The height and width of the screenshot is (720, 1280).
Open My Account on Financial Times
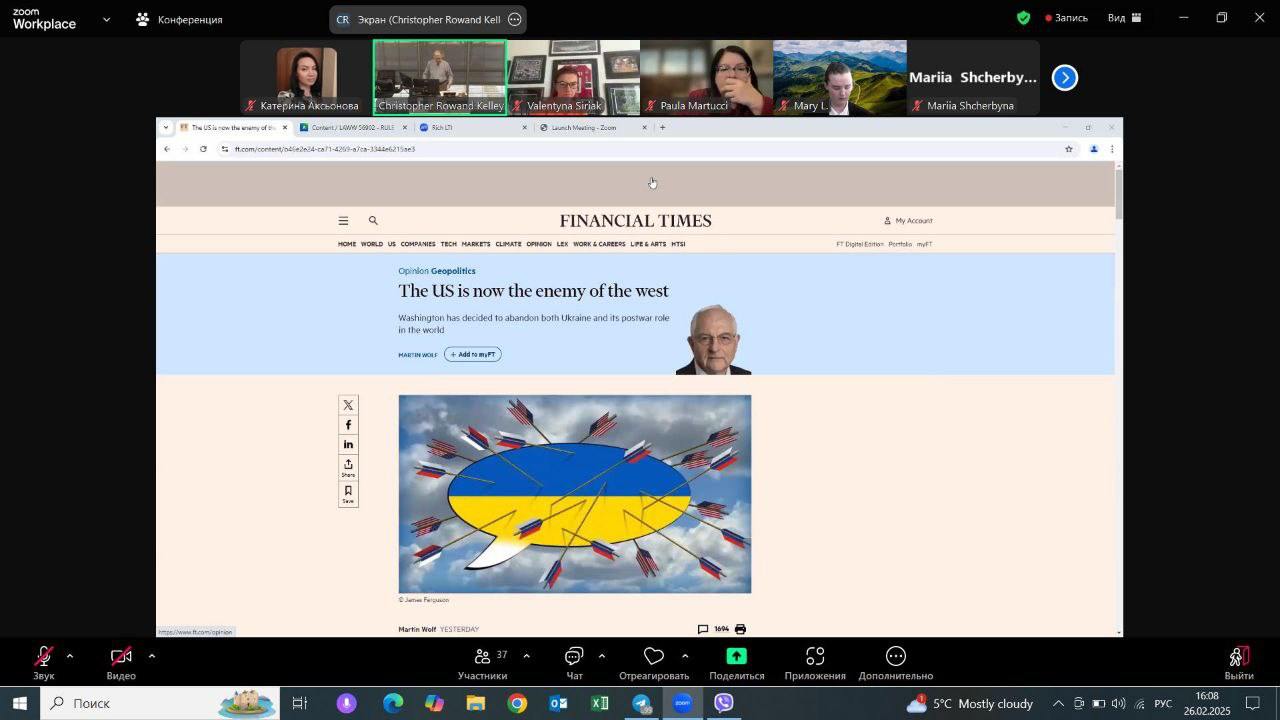[908, 221]
